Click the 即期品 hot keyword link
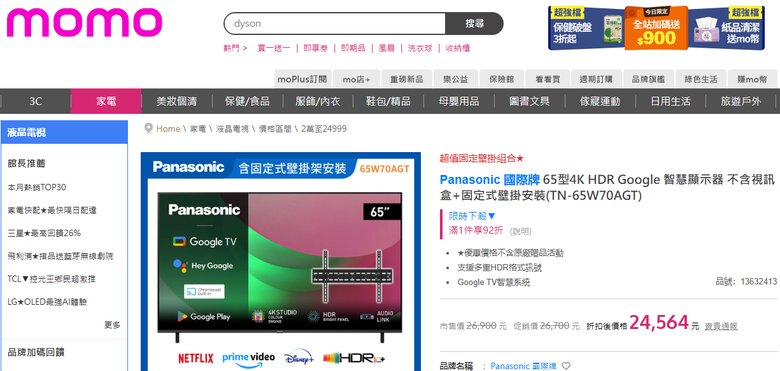The image size is (780, 371). coord(353,48)
